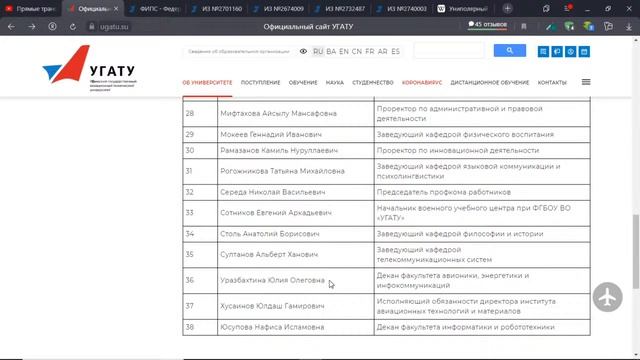The width and height of the screenshot is (640, 360).
Task: Click the second blue square header icon
Action: point(557,51)
